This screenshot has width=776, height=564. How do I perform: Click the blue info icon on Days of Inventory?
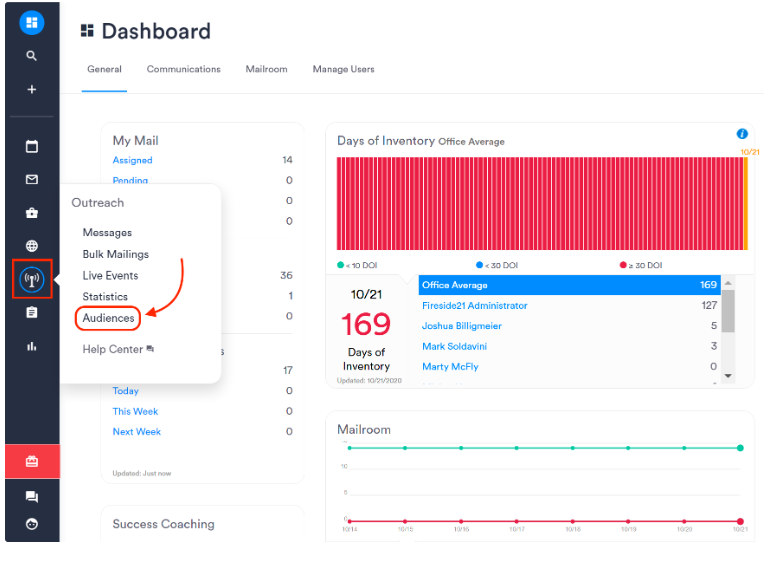pyautogui.click(x=741, y=134)
